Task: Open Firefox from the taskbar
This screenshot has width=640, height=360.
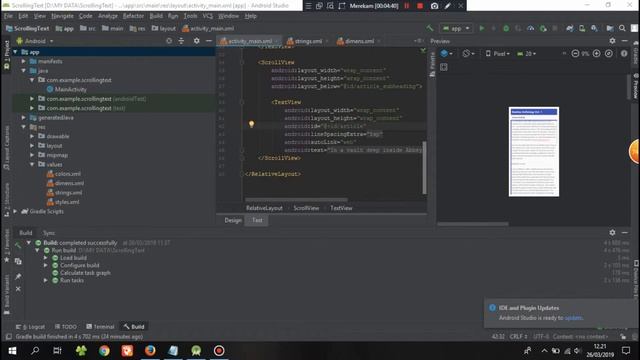Action: [150, 351]
